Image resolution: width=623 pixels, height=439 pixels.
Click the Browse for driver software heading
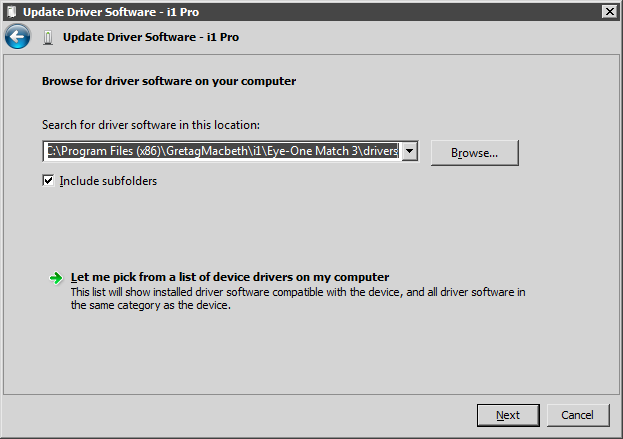(x=169, y=81)
